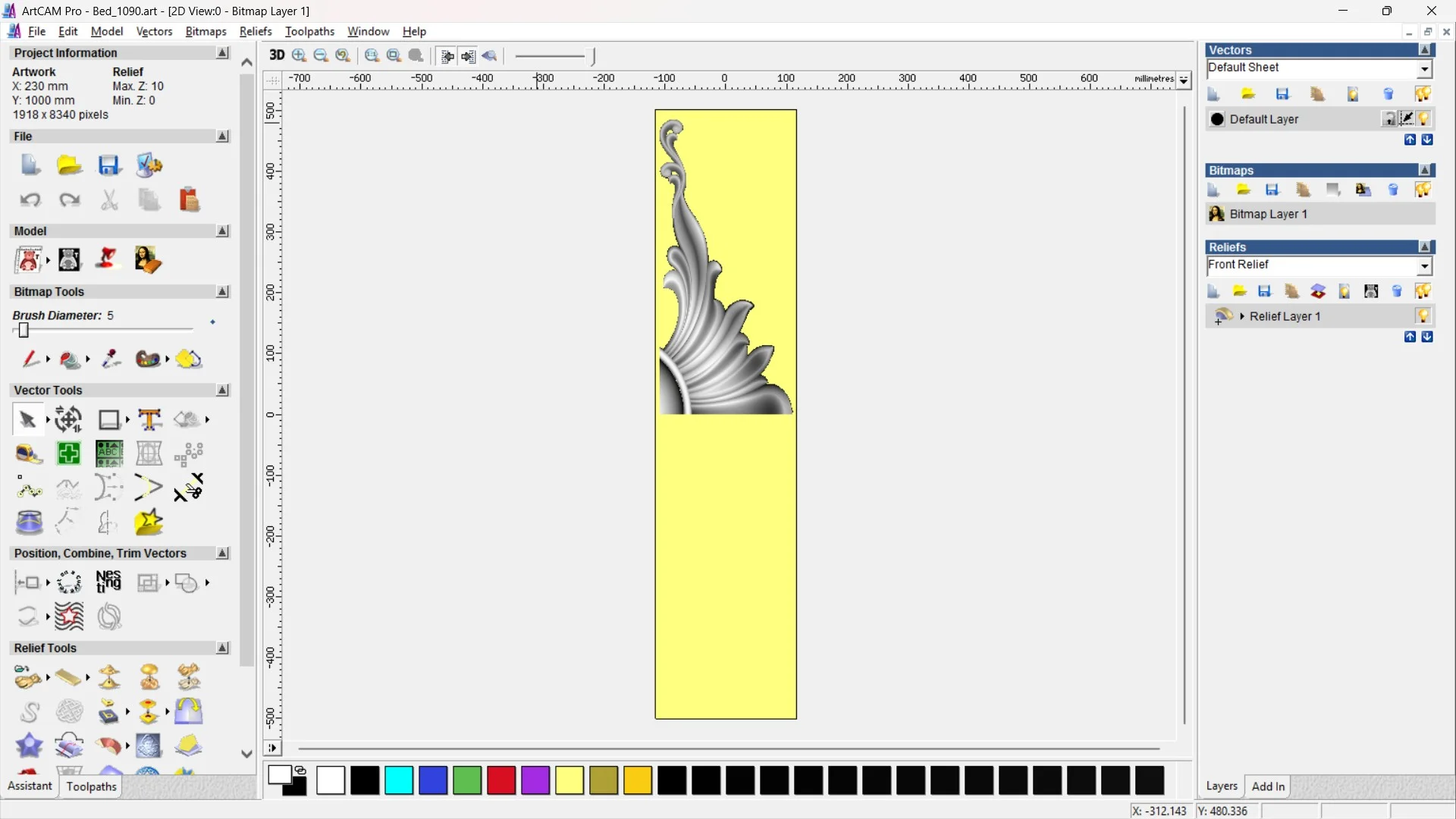1456x819 pixels.
Task: Select the Paint brush bitmap tool
Action: coord(30,359)
